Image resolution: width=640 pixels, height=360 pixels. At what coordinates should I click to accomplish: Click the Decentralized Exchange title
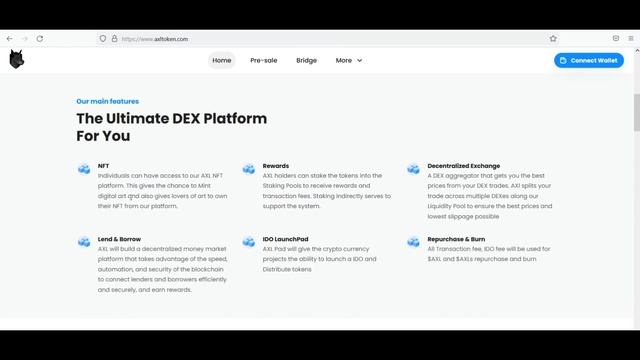pyautogui.click(x=464, y=166)
